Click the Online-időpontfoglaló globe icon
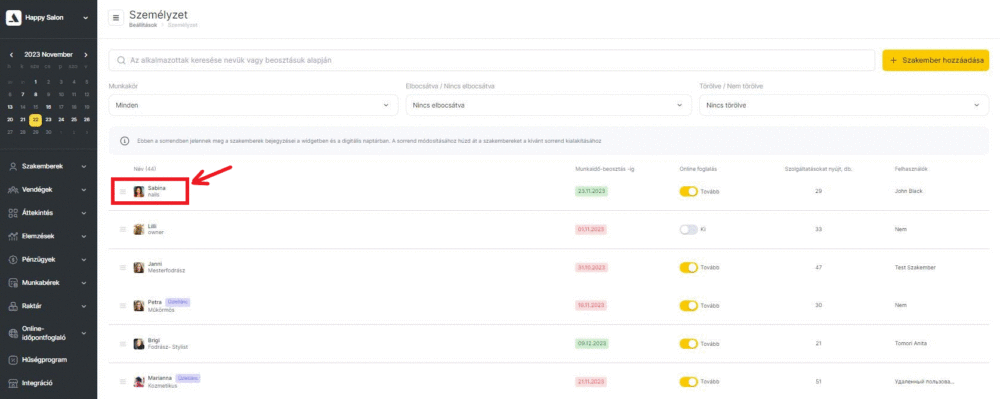The width and height of the screenshot is (1000, 399). coord(13,333)
